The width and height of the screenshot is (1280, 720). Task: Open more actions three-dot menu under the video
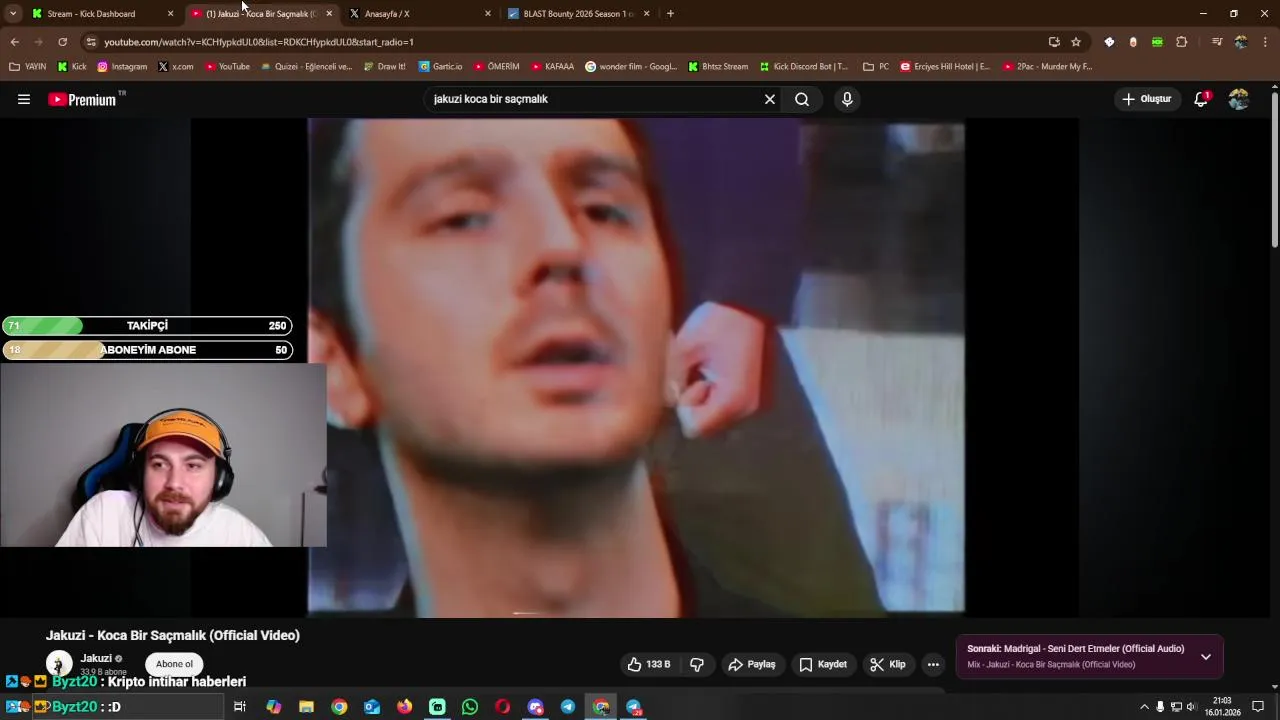click(933, 664)
